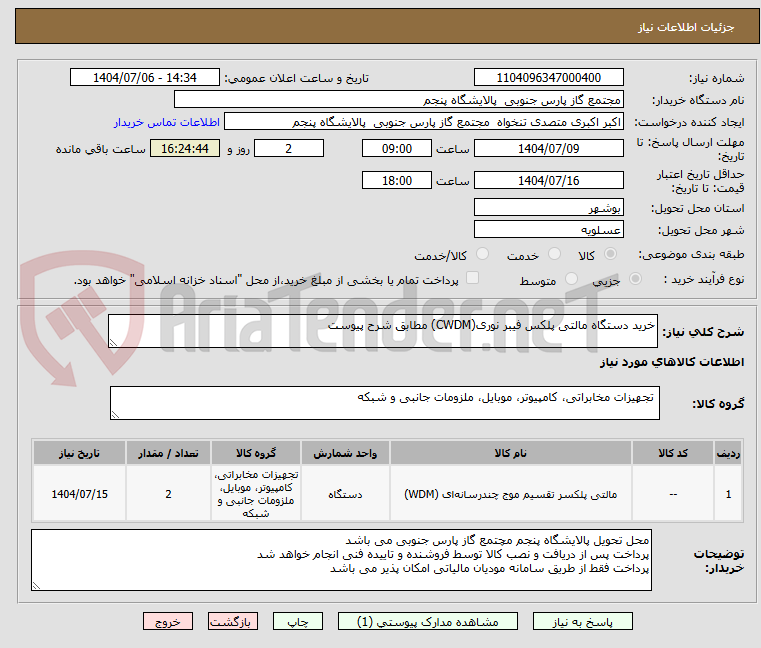Click the request creator field 'اکبر اکبری'

coord(423,122)
